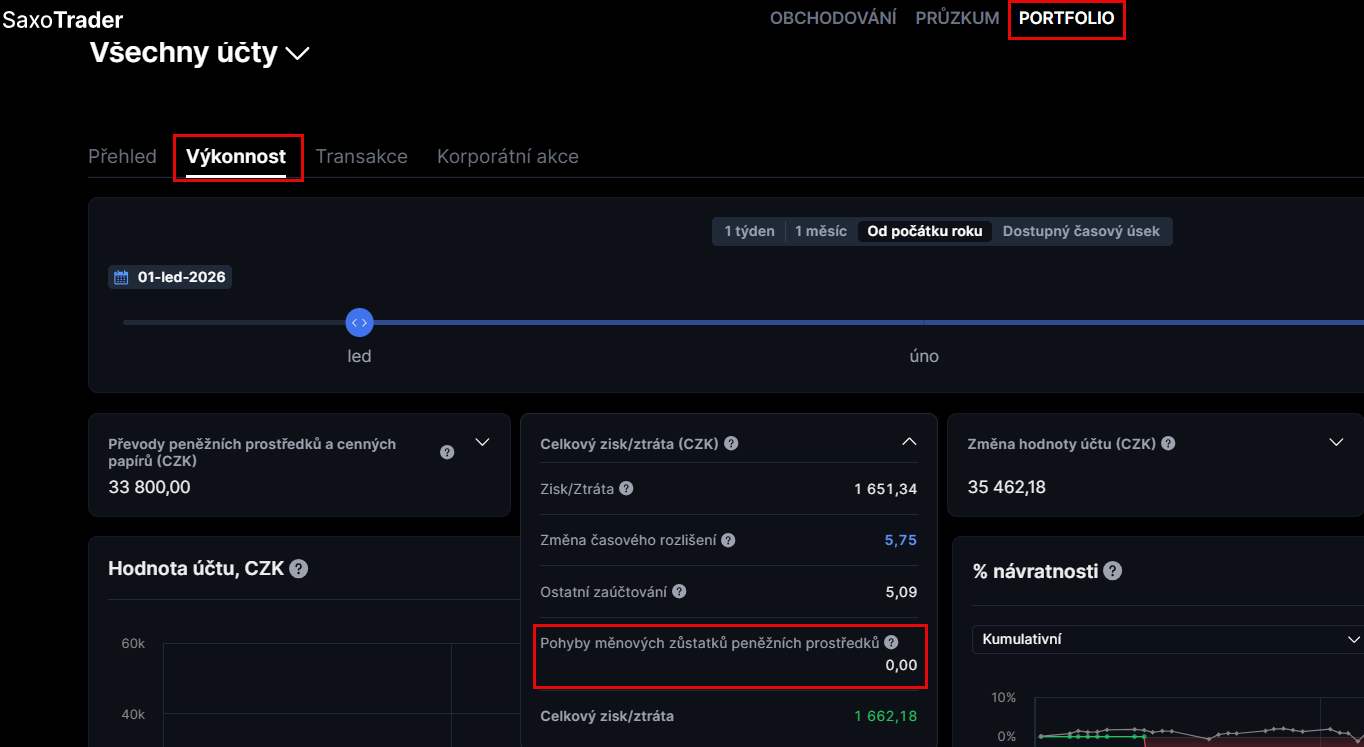Screen dimensions: 1364x747
Task: Open the calendar icon for 01-led-2026
Action: click(122, 277)
